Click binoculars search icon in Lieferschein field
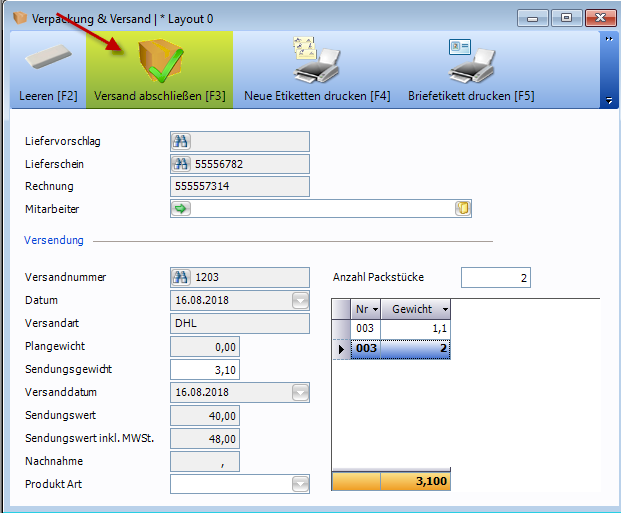 coord(181,164)
